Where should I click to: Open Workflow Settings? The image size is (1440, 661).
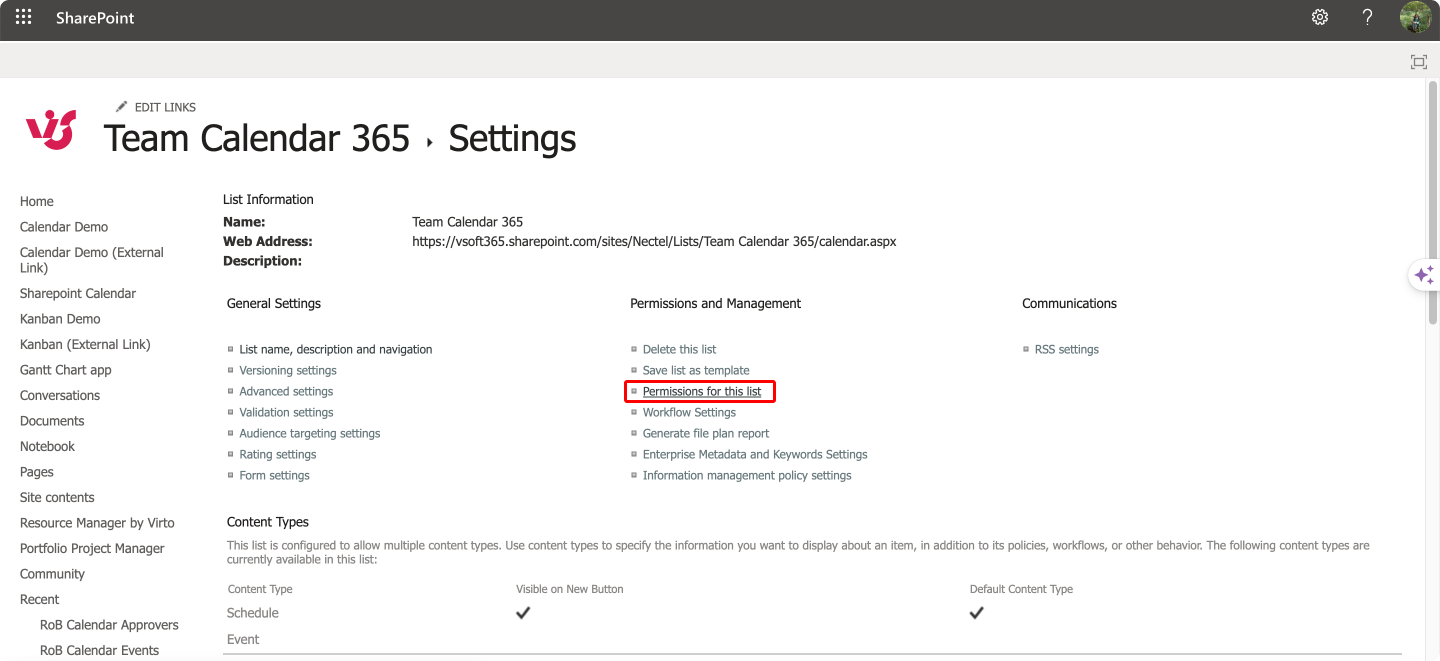click(689, 412)
